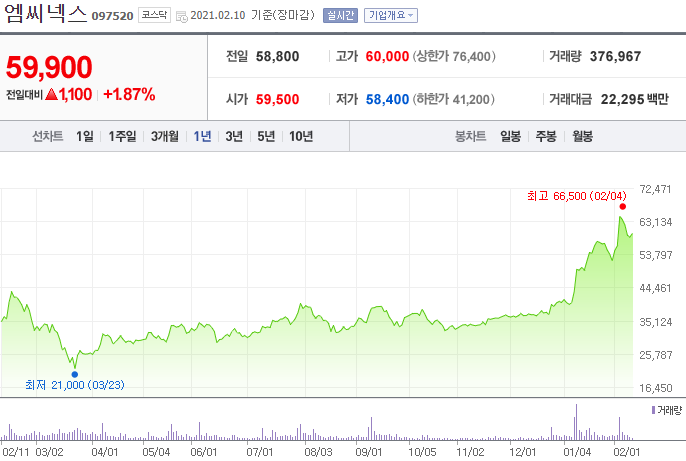
Task: Click the y-axis value 72,471
Action: 655,189
